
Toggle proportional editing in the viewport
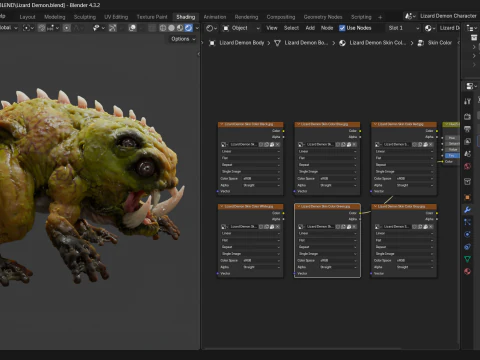click(x=67, y=28)
